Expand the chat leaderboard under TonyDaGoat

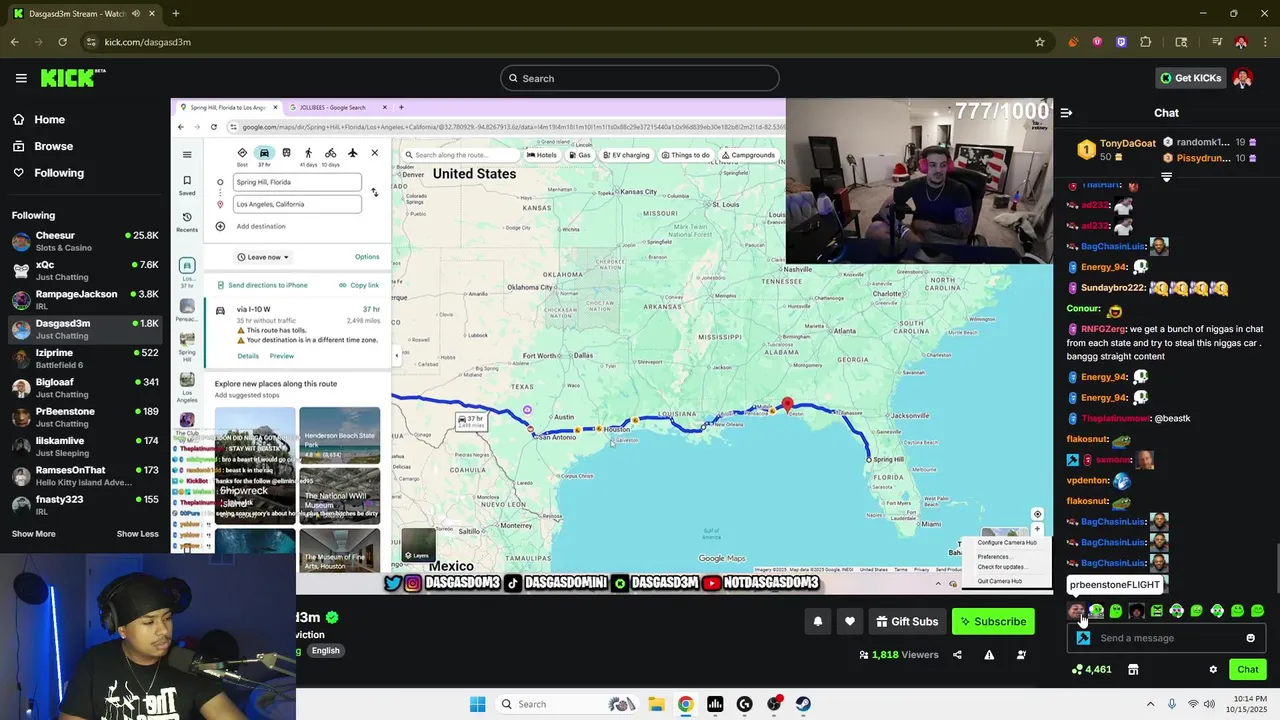[1166, 177]
